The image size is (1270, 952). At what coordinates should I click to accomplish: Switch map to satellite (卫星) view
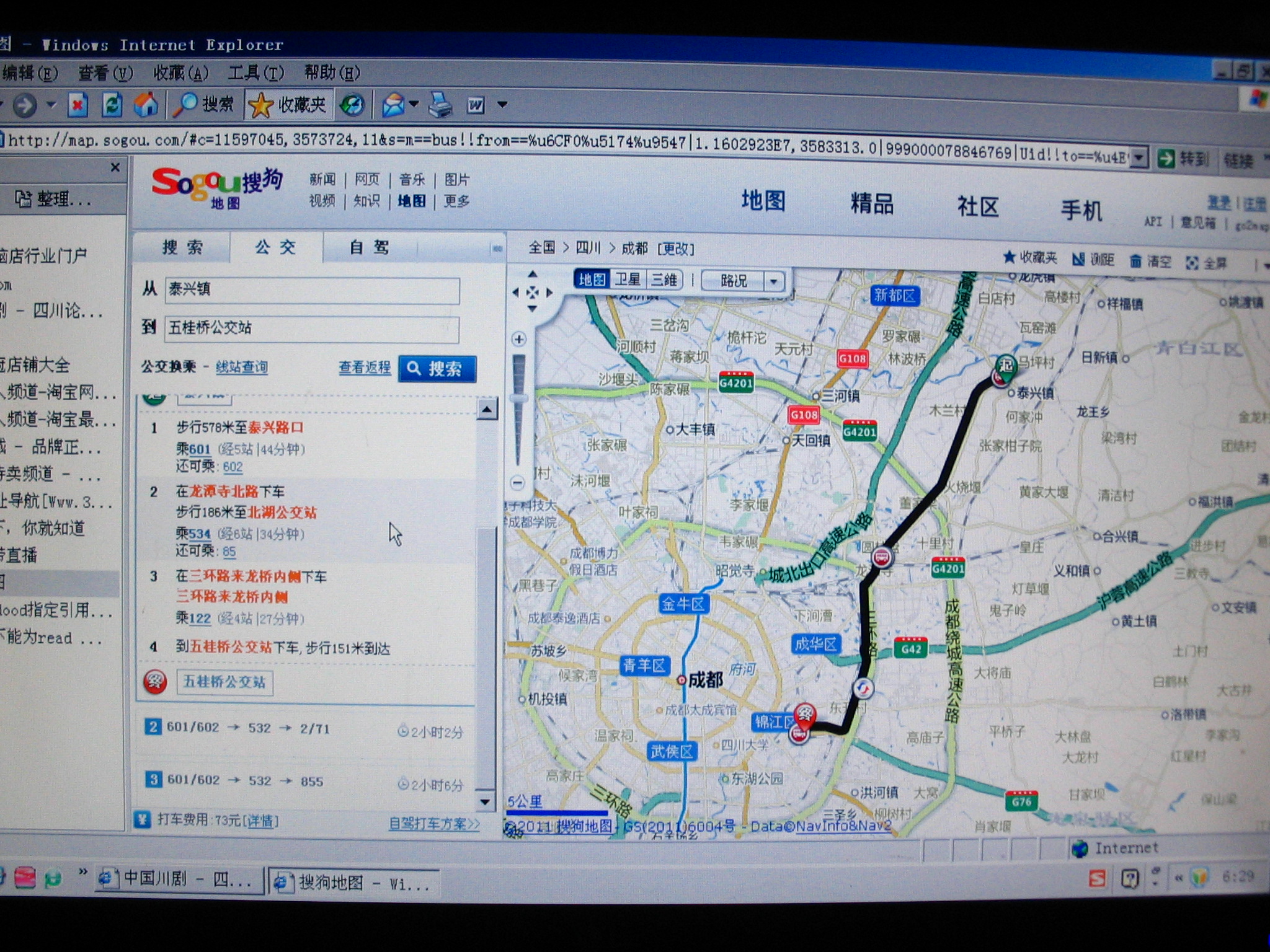click(627, 280)
